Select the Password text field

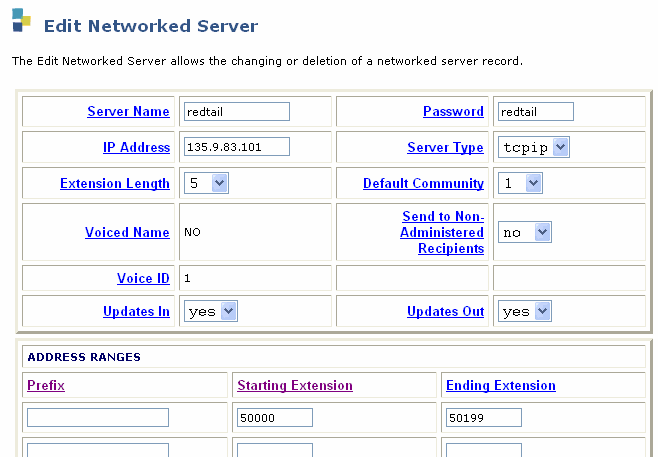click(535, 112)
